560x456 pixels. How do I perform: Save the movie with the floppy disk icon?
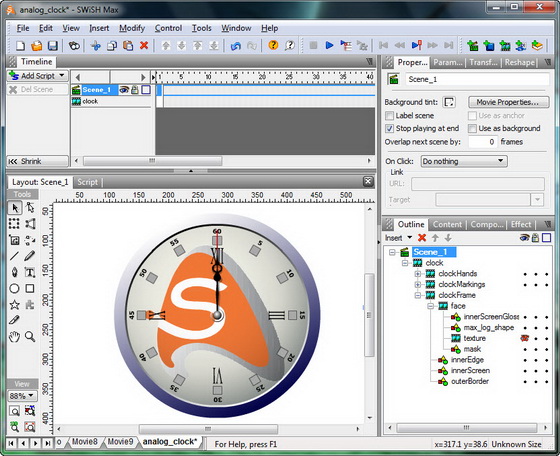pyautogui.click(x=52, y=46)
